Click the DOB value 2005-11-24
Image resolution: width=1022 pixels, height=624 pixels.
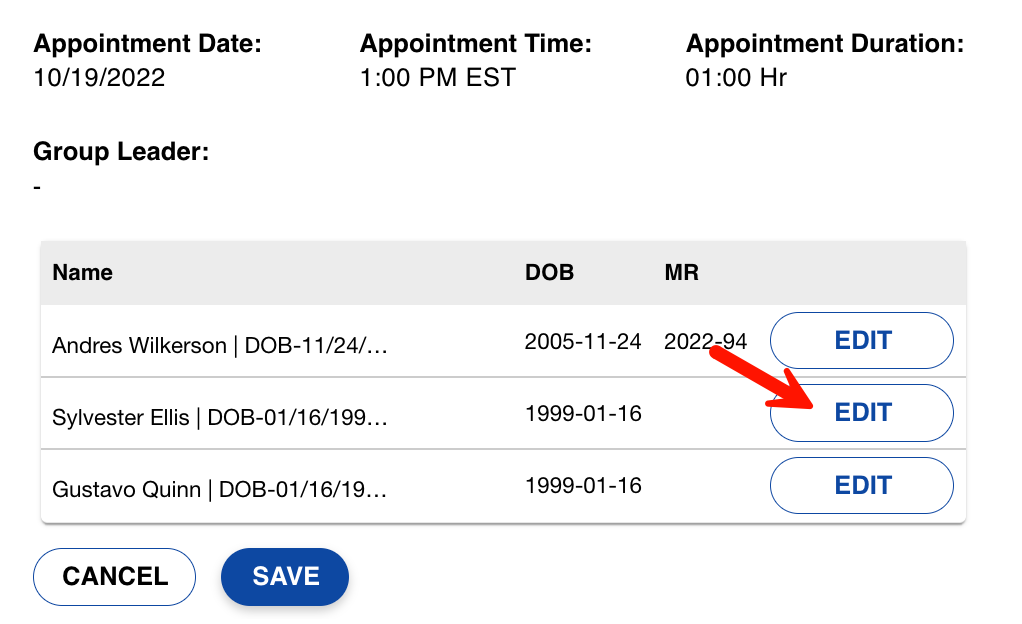tap(583, 340)
